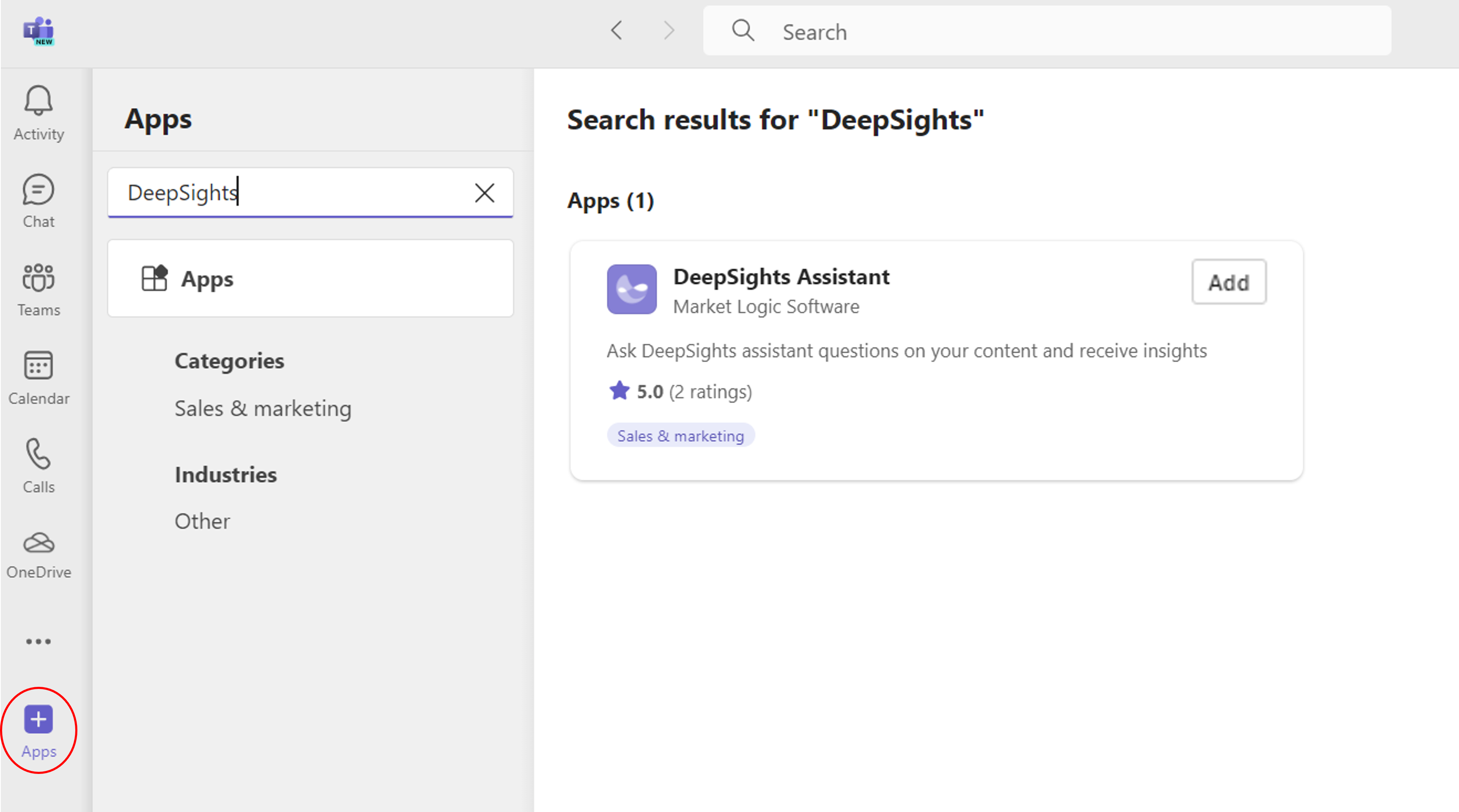Navigate back with the left arrow
This screenshot has width=1459, height=812.
[x=617, y=30]
